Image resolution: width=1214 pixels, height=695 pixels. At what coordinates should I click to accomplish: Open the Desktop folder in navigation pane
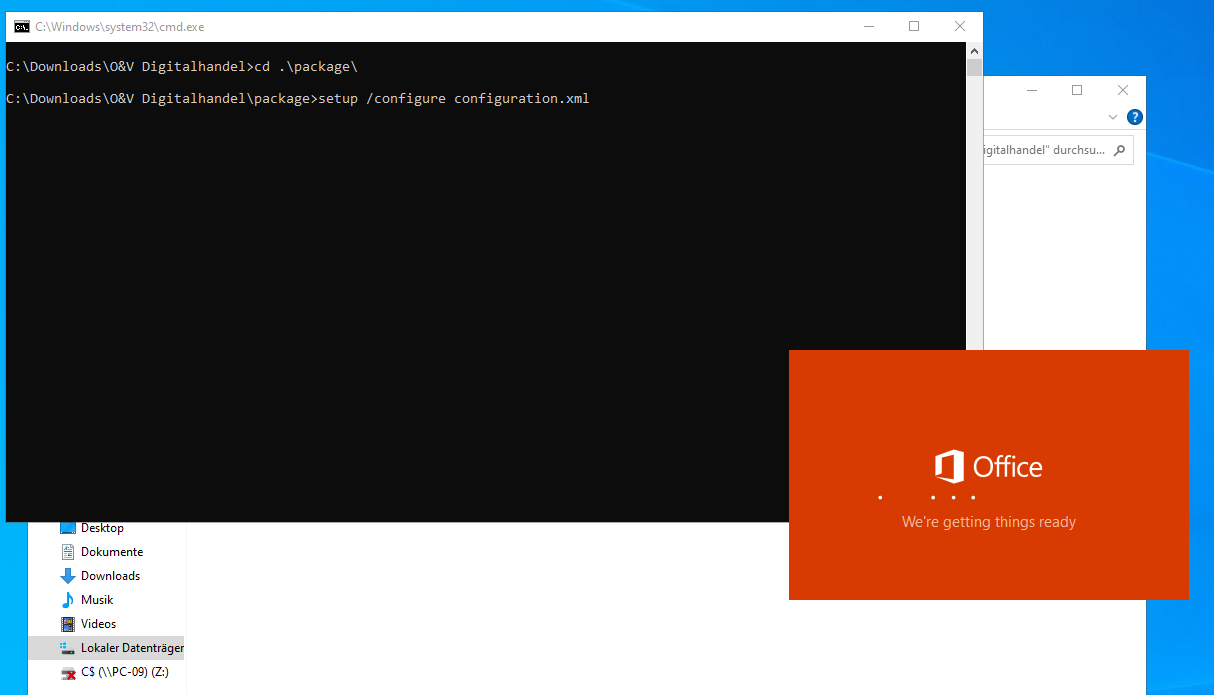pos(102,528)
